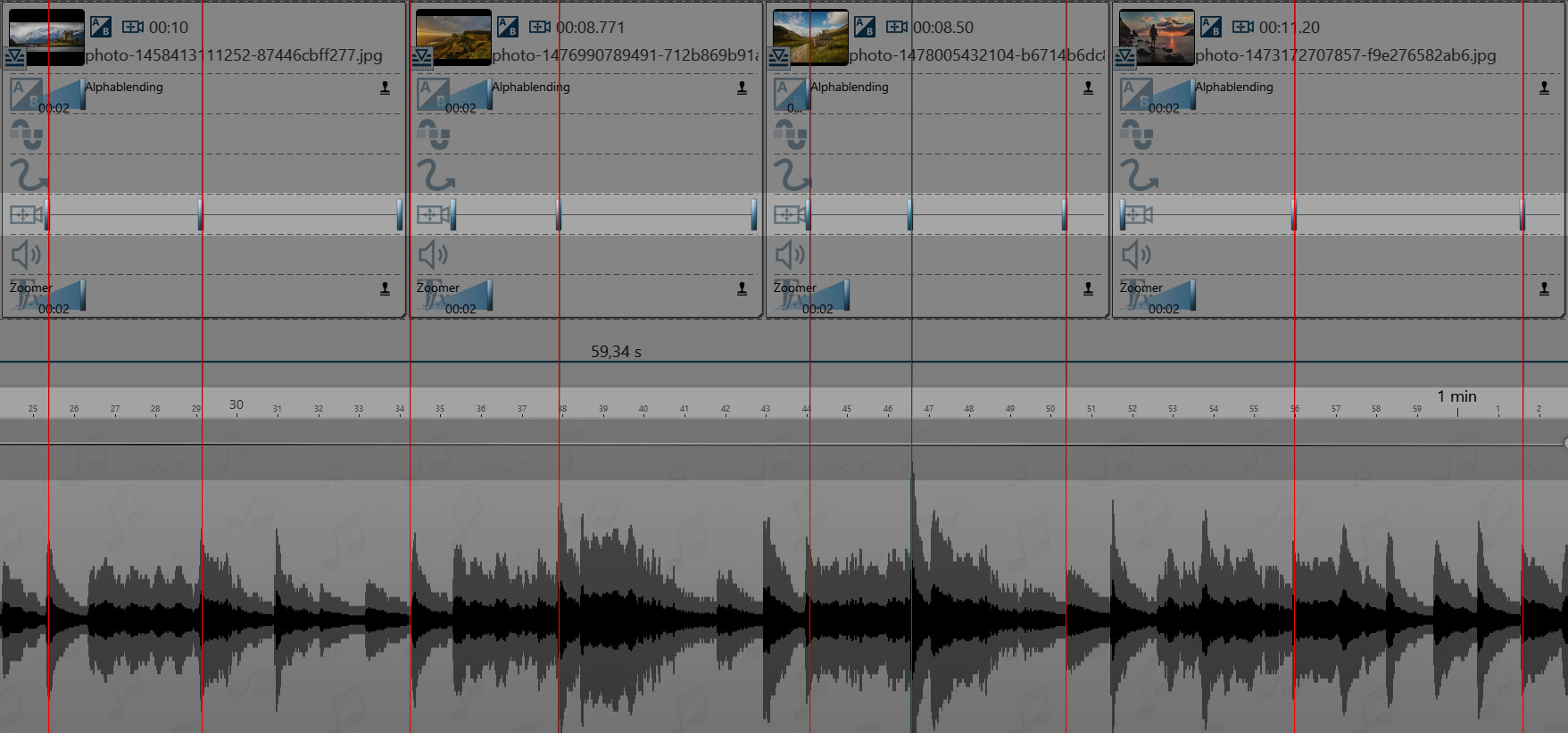Select the movement track icon in photo-1476990789491 clip
The height and width of the screenshot is (733, 1568).
[x=434, y=135]
